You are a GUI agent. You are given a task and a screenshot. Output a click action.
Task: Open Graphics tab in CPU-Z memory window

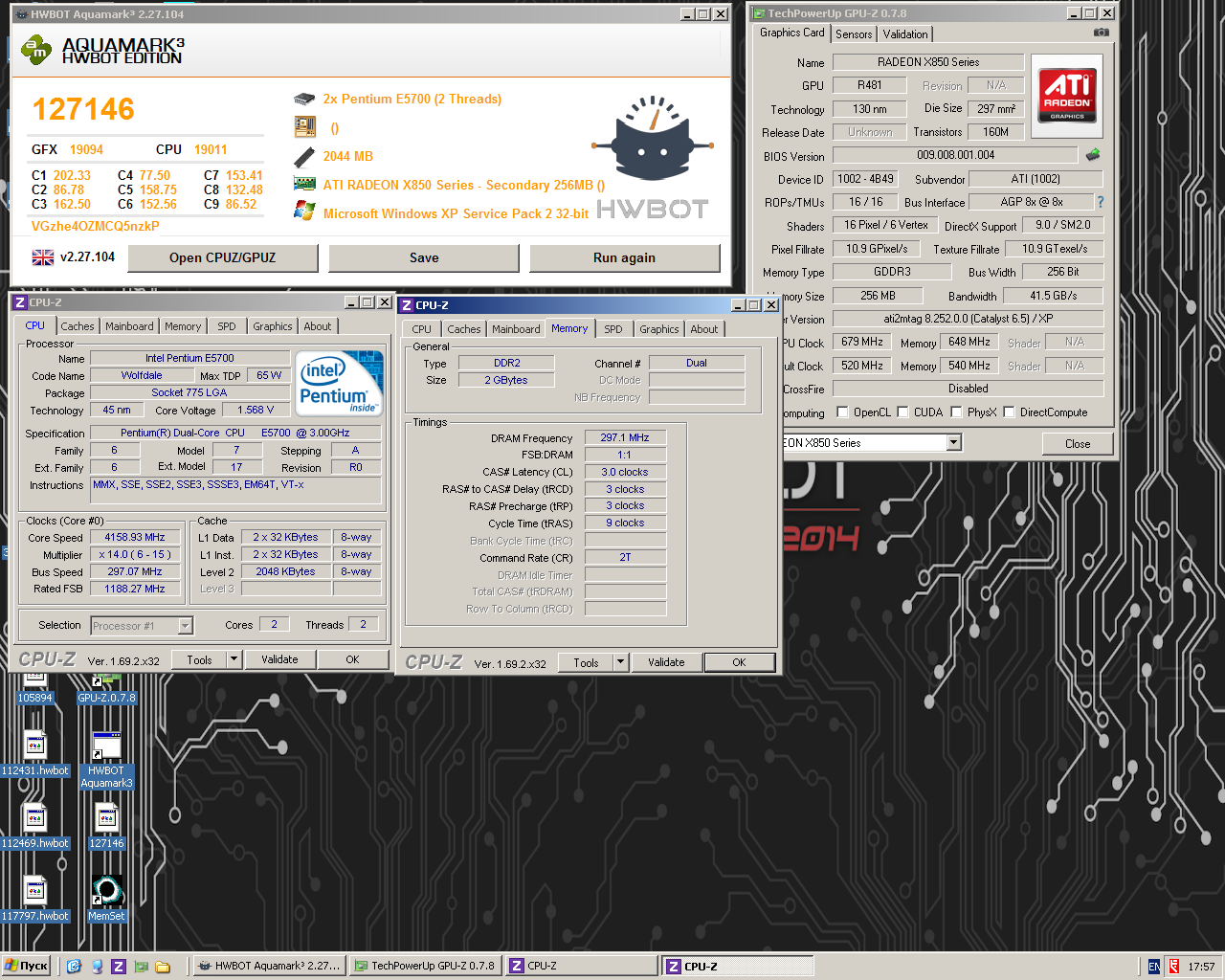click(x=659, y=329)
